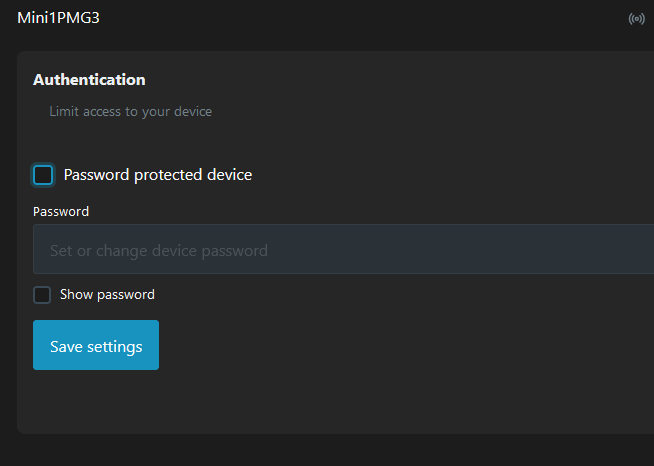Select the 'Password protected device' label text
Viewport: 654px width, 466px height.
tap(158, 175)
